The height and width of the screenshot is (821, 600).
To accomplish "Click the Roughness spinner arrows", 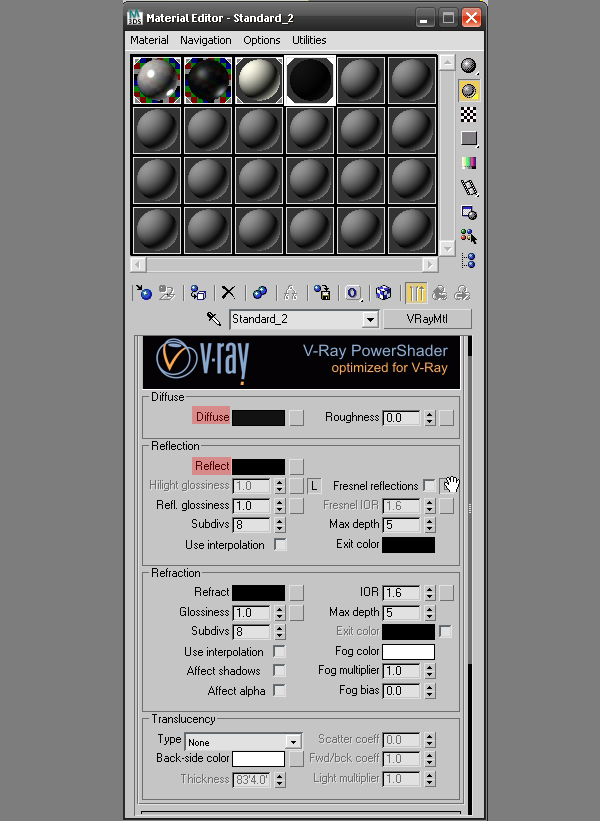I will pyautogui.click(x=430, y=418).
